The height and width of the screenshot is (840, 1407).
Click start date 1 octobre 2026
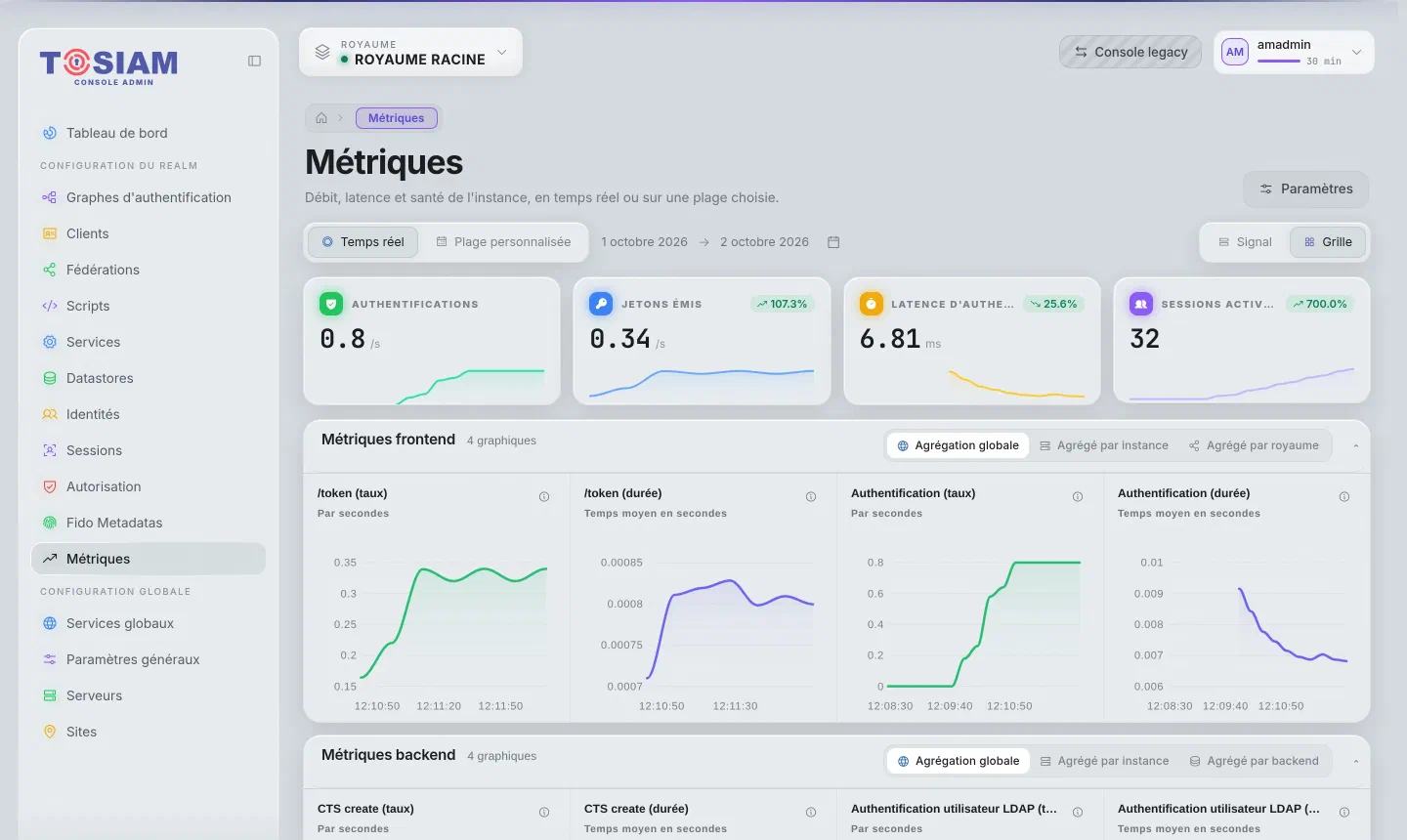coord(644,242)
